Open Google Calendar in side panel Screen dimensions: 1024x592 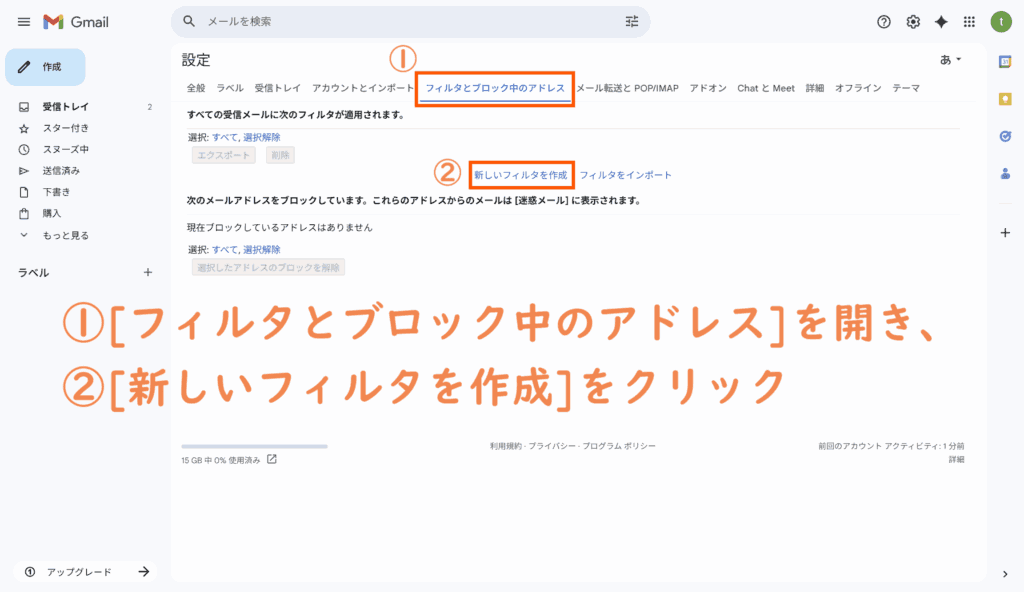(1005, 62)
